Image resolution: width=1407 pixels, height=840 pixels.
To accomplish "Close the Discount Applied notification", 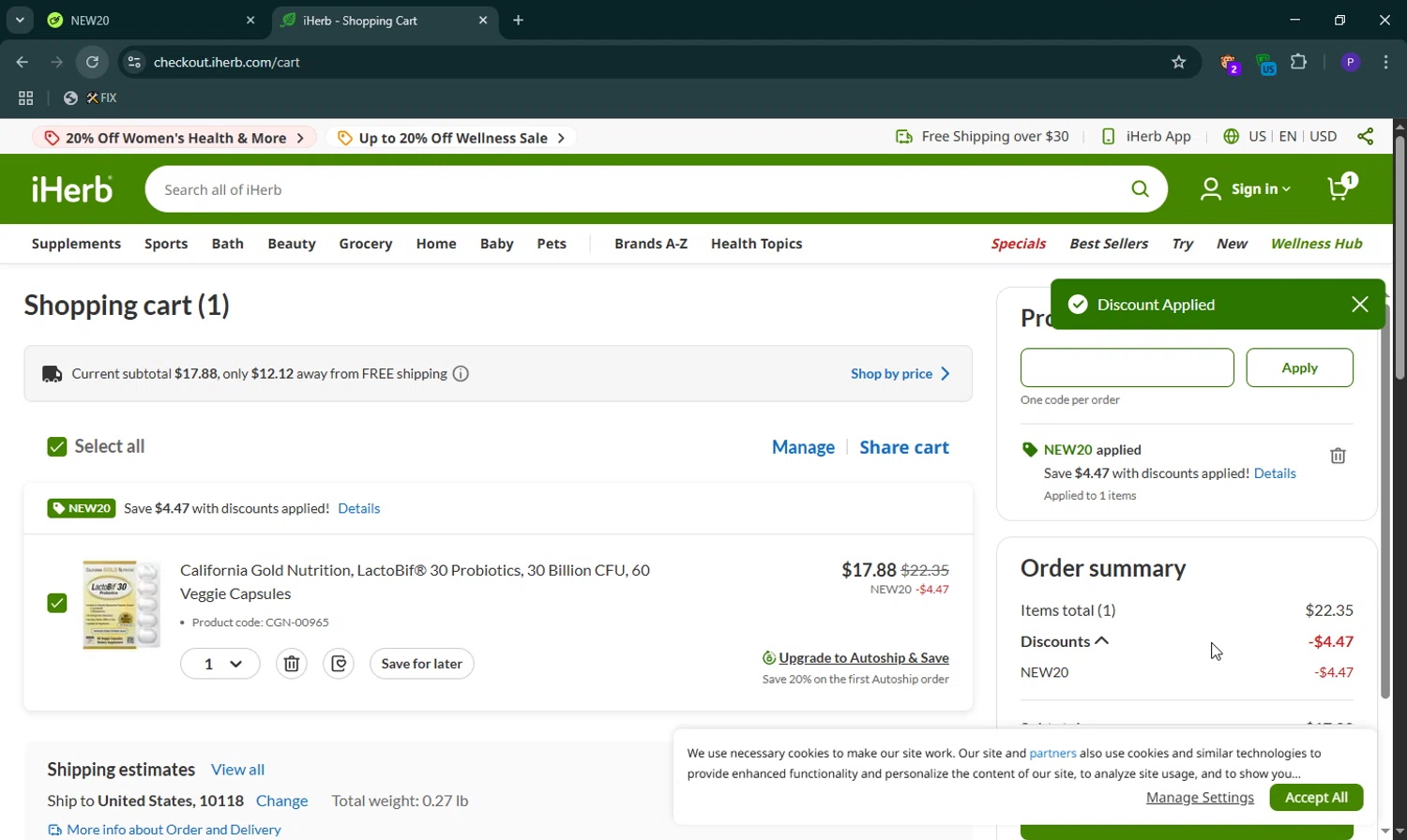I will point(1360,305).
